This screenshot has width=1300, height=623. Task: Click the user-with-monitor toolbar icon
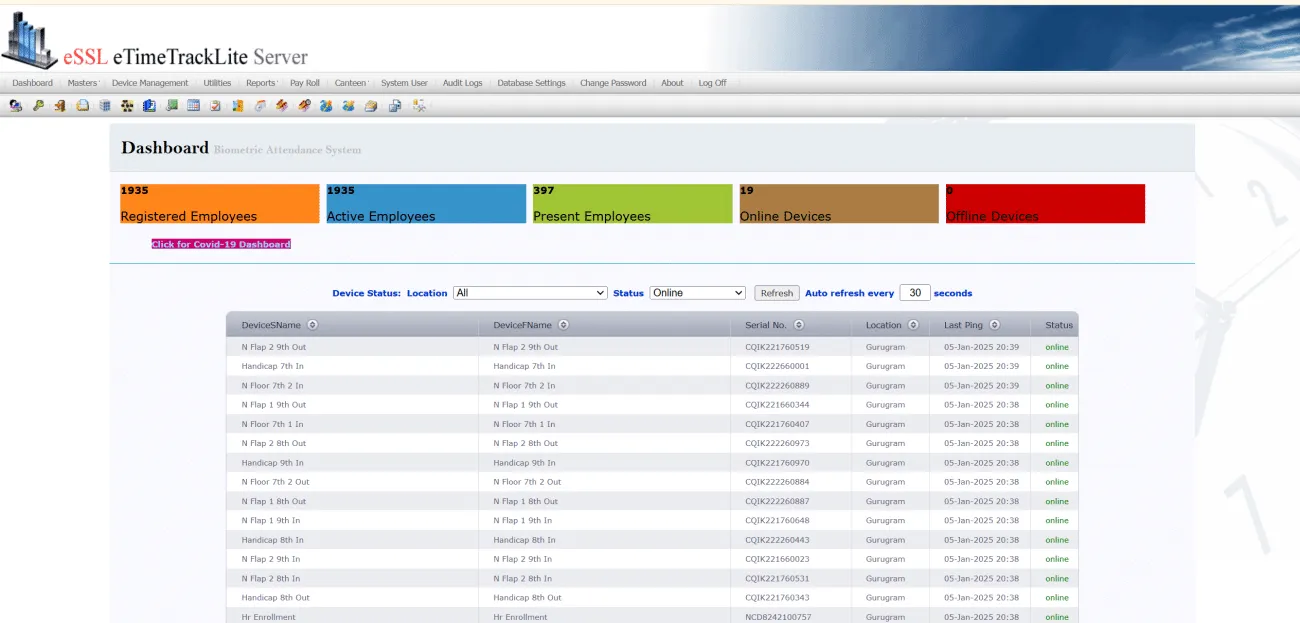tap(15, 105)
